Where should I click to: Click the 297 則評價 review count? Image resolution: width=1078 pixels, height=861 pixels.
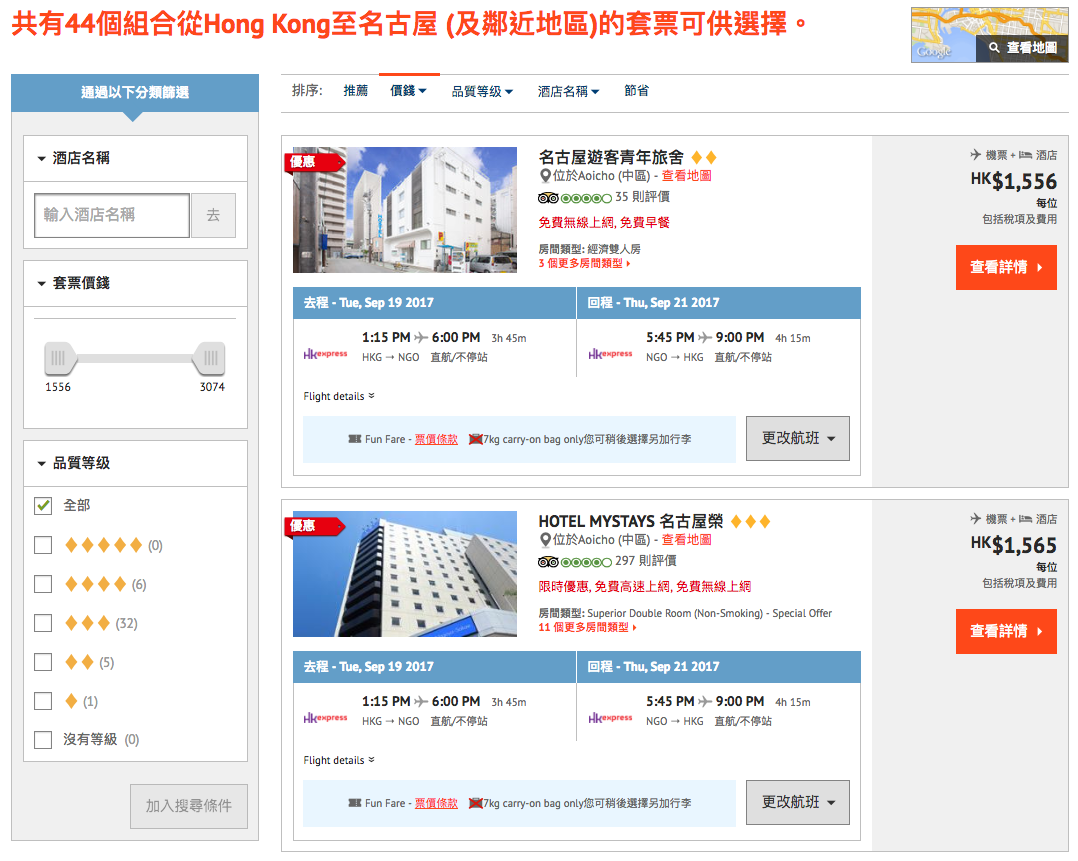(x=646, y=561)
